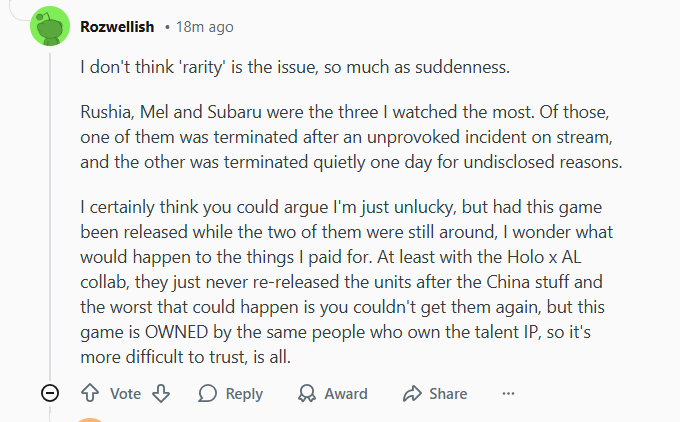Click the Reply speech bubble icon
This screenshot has height=422, width=680.
click(208, 393)
